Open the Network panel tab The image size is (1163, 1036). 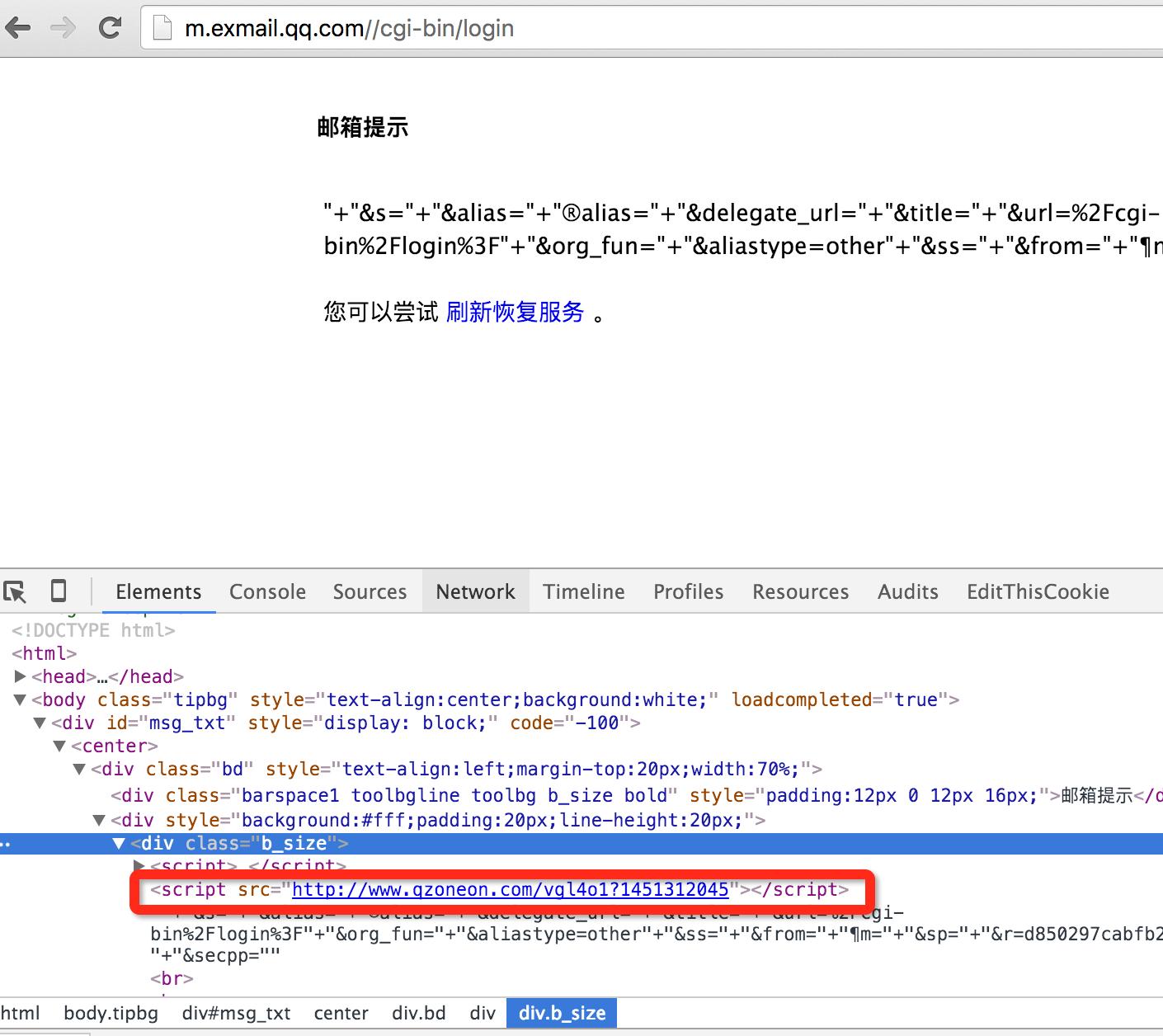[x=475, y=591]
